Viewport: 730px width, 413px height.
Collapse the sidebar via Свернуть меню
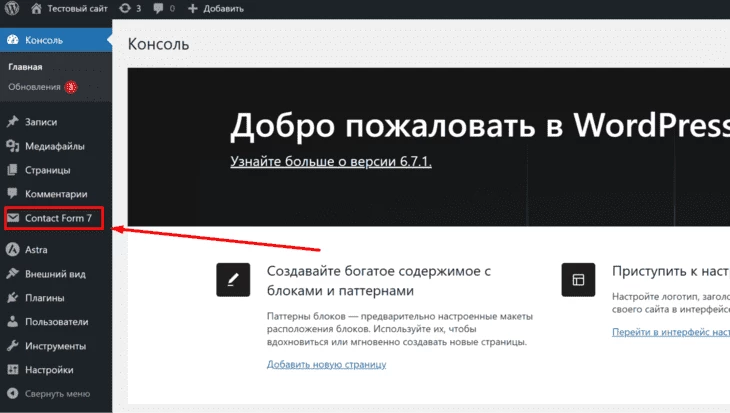point(56,394)
